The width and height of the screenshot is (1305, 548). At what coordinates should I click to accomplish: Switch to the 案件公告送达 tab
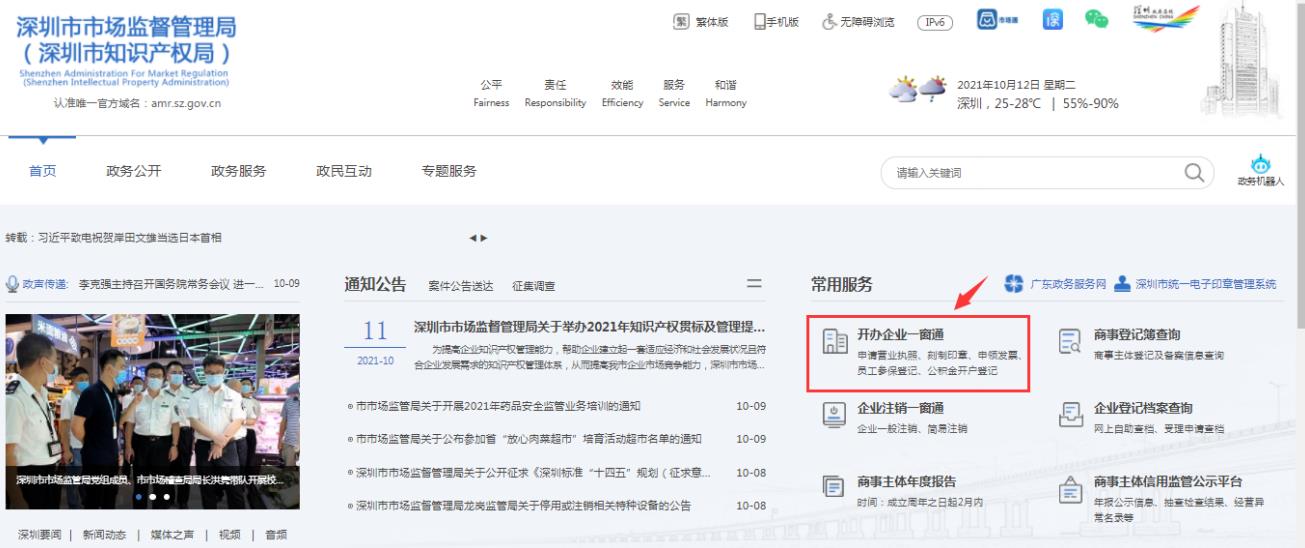pyautogui.click(x=460, y=286)
